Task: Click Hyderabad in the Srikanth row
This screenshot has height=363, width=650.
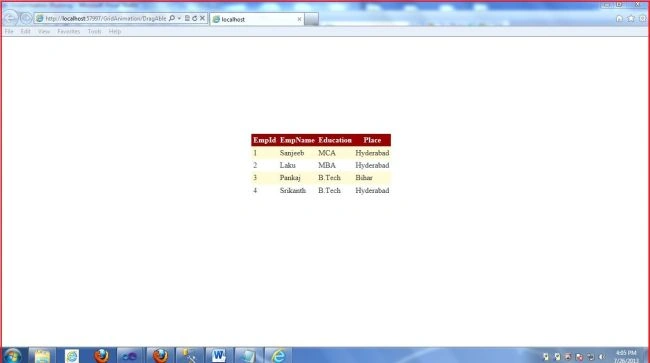Action: [372, 191]
